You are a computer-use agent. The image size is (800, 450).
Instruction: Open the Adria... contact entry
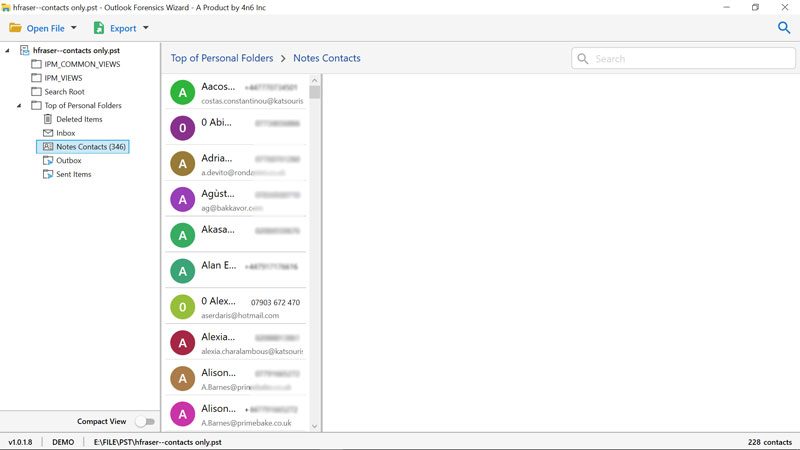[x=236, y=163]
